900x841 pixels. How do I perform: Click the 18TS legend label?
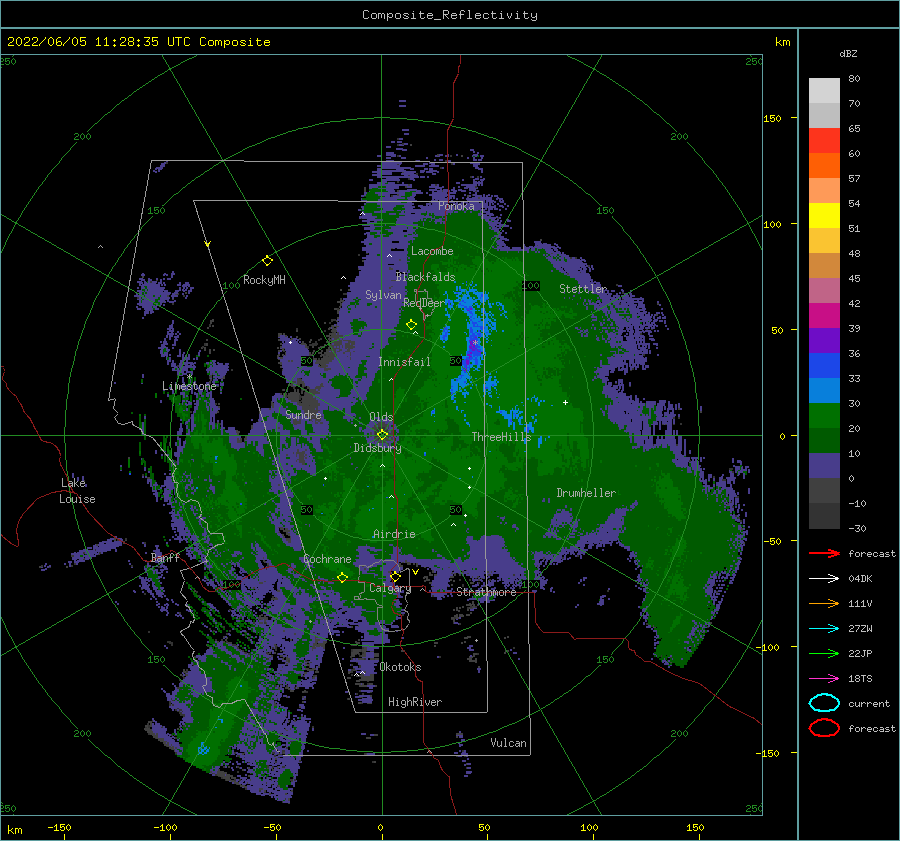pos(860,679)
